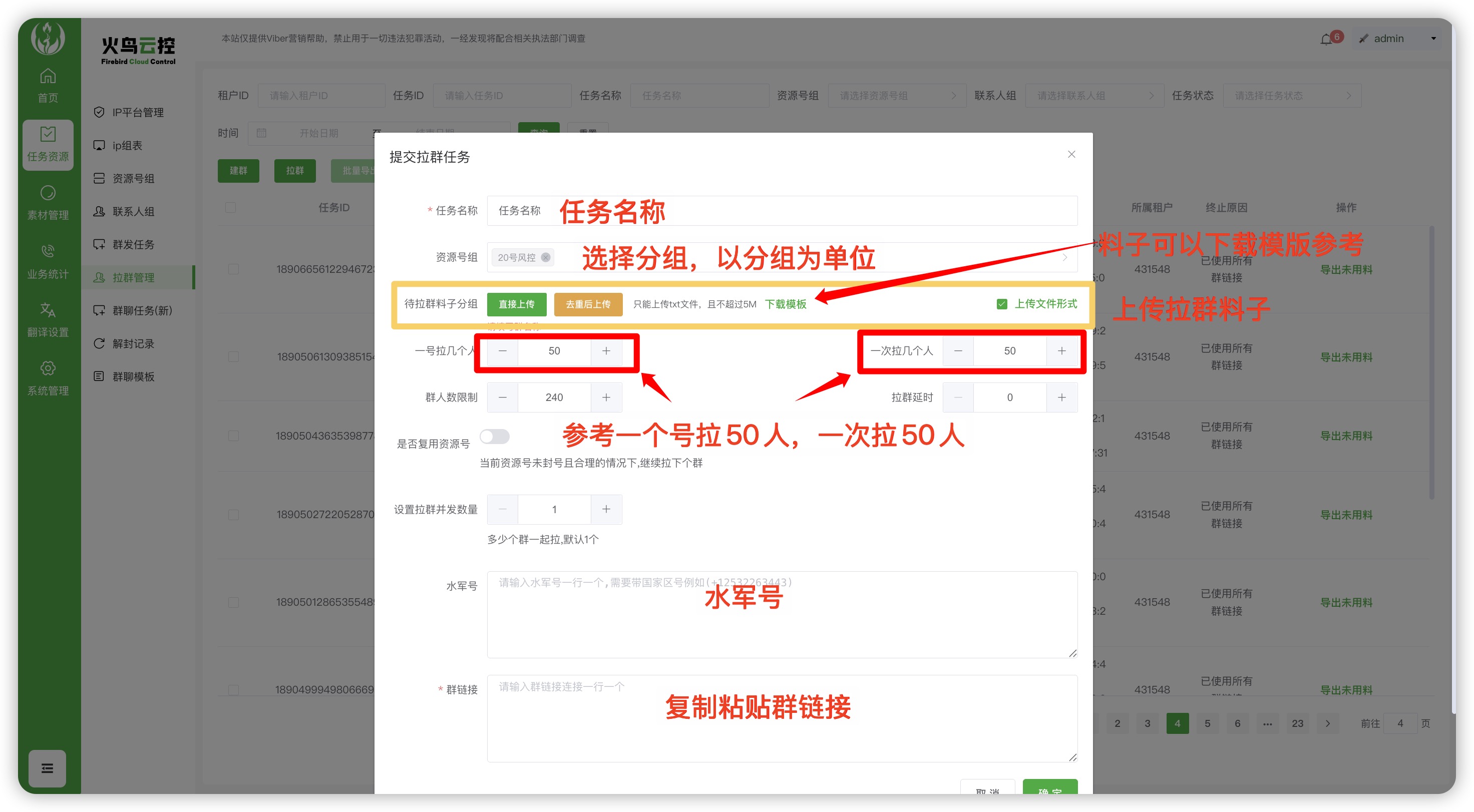1474x812 pixels.
Task: Check the table header select-all checkbox
Action: point(231,208)
